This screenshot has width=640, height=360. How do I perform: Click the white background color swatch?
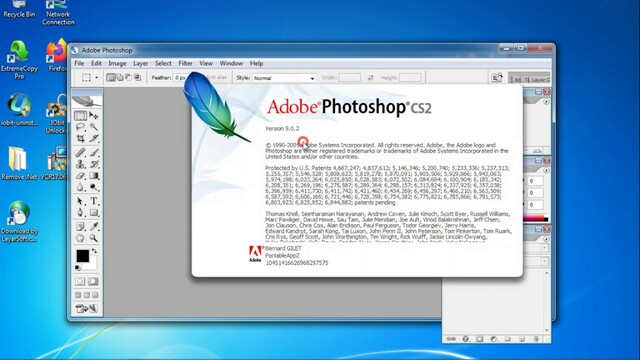(93, 265)
